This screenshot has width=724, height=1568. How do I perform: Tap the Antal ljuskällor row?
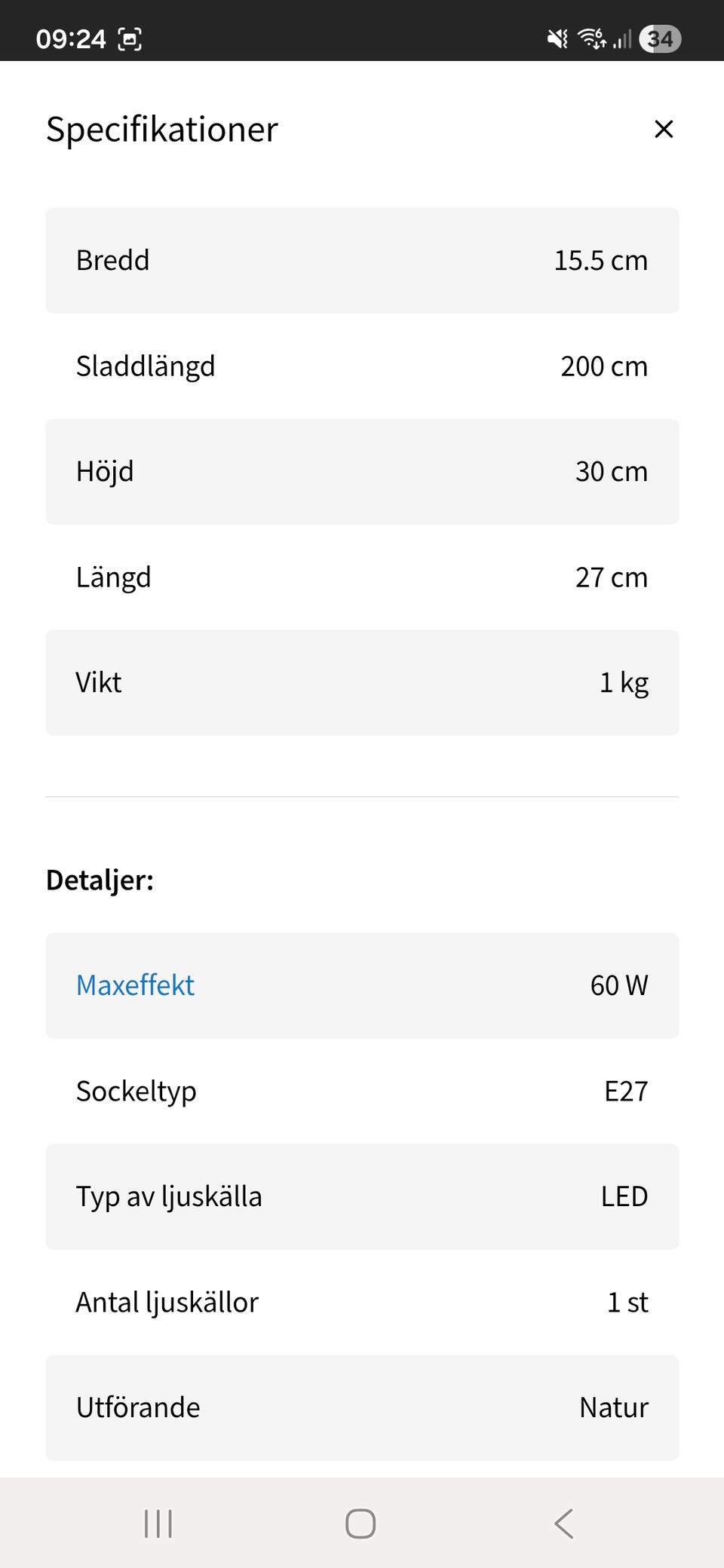pos(362,1302)
